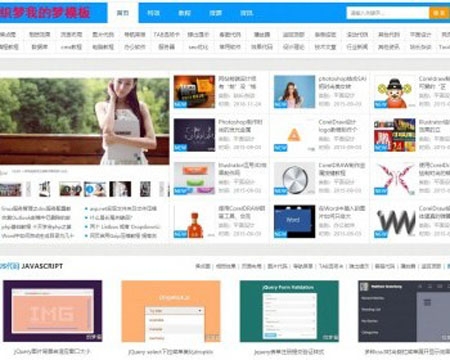The height and width of the screenshot is (360, 450).
Task: Open the Photoshop article title beside chalkboard thumbnail
Action: (x=241, y=126)
